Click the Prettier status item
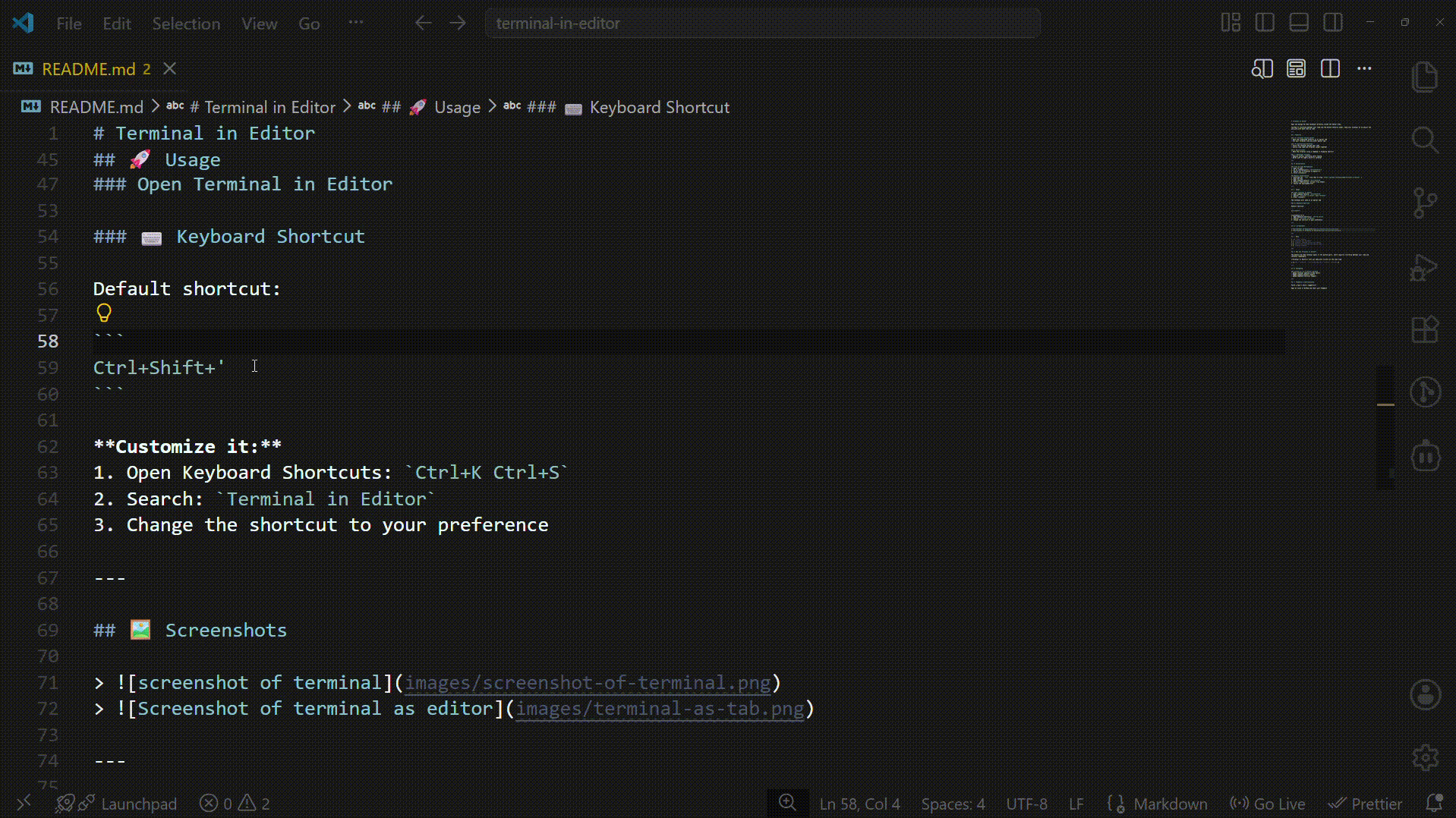 coord(1365,804)
